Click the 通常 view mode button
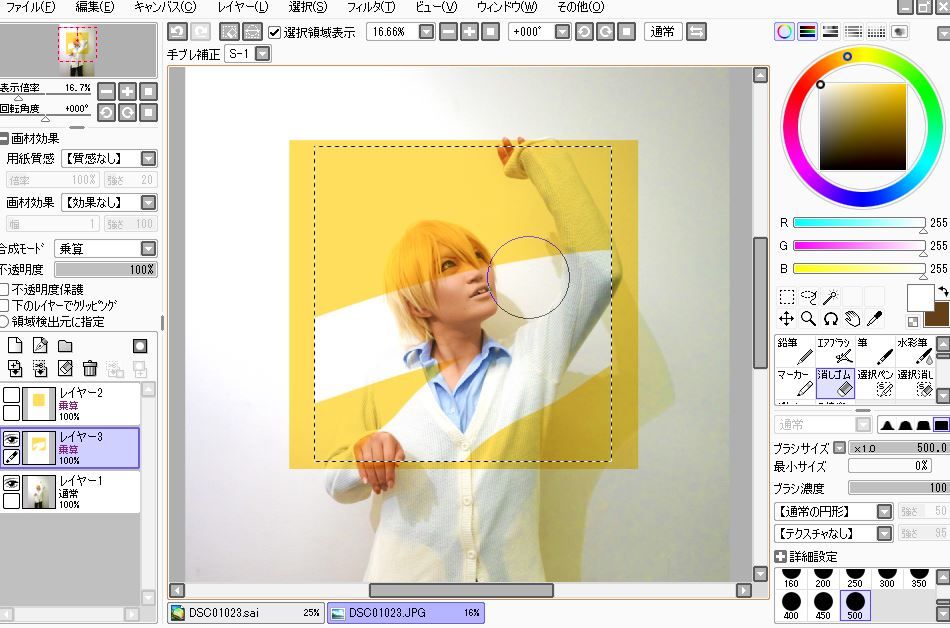The image size is (950, 628). (x=662, y=31)
